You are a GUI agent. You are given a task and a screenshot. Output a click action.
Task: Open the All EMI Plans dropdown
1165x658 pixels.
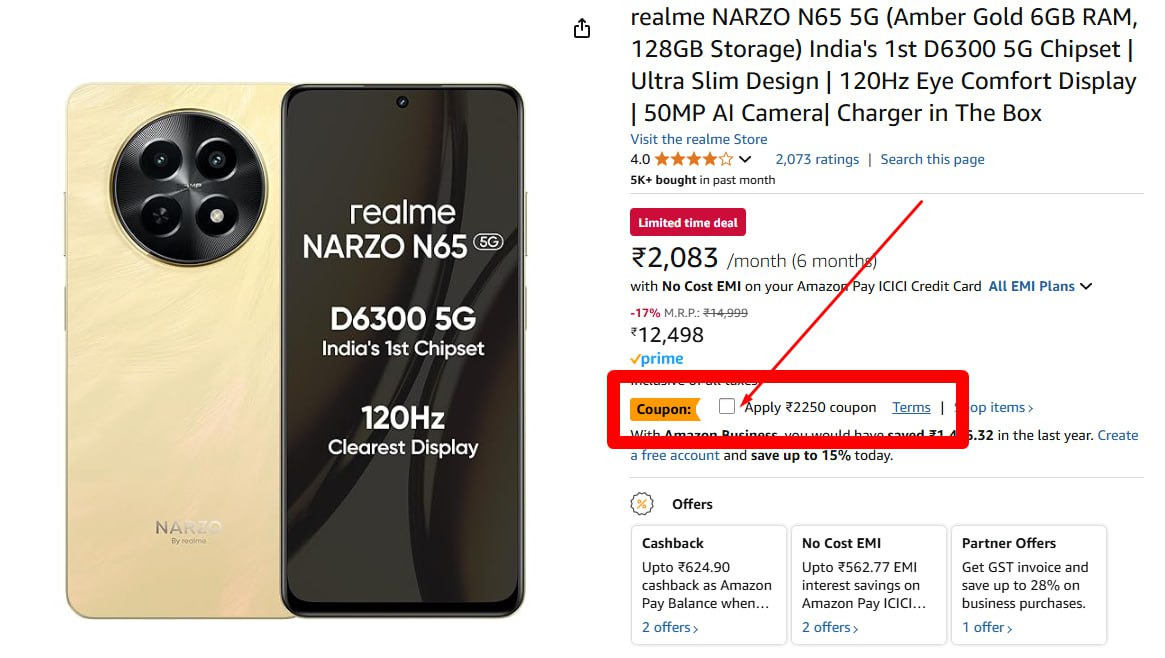[x=1040, y=286]
